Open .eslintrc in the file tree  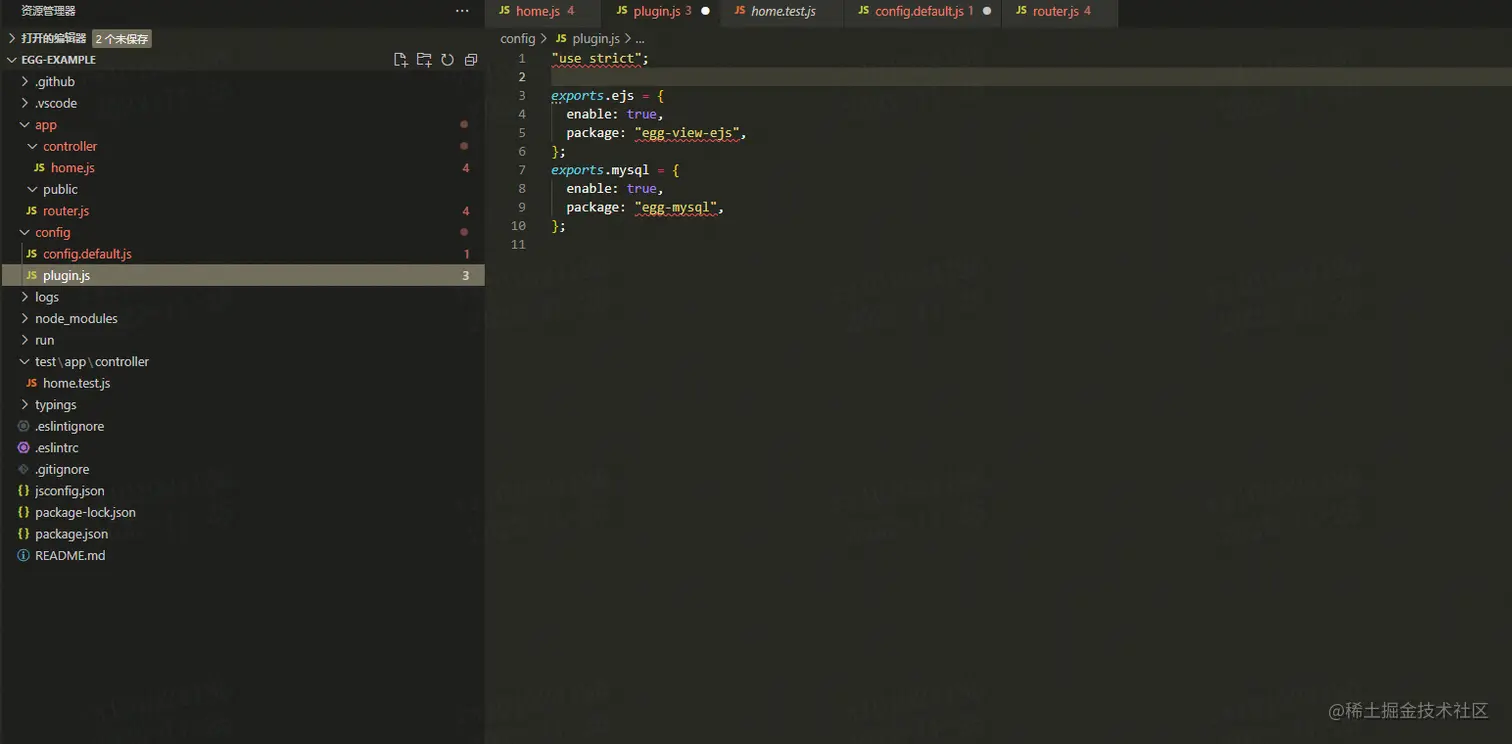[57, 448]
